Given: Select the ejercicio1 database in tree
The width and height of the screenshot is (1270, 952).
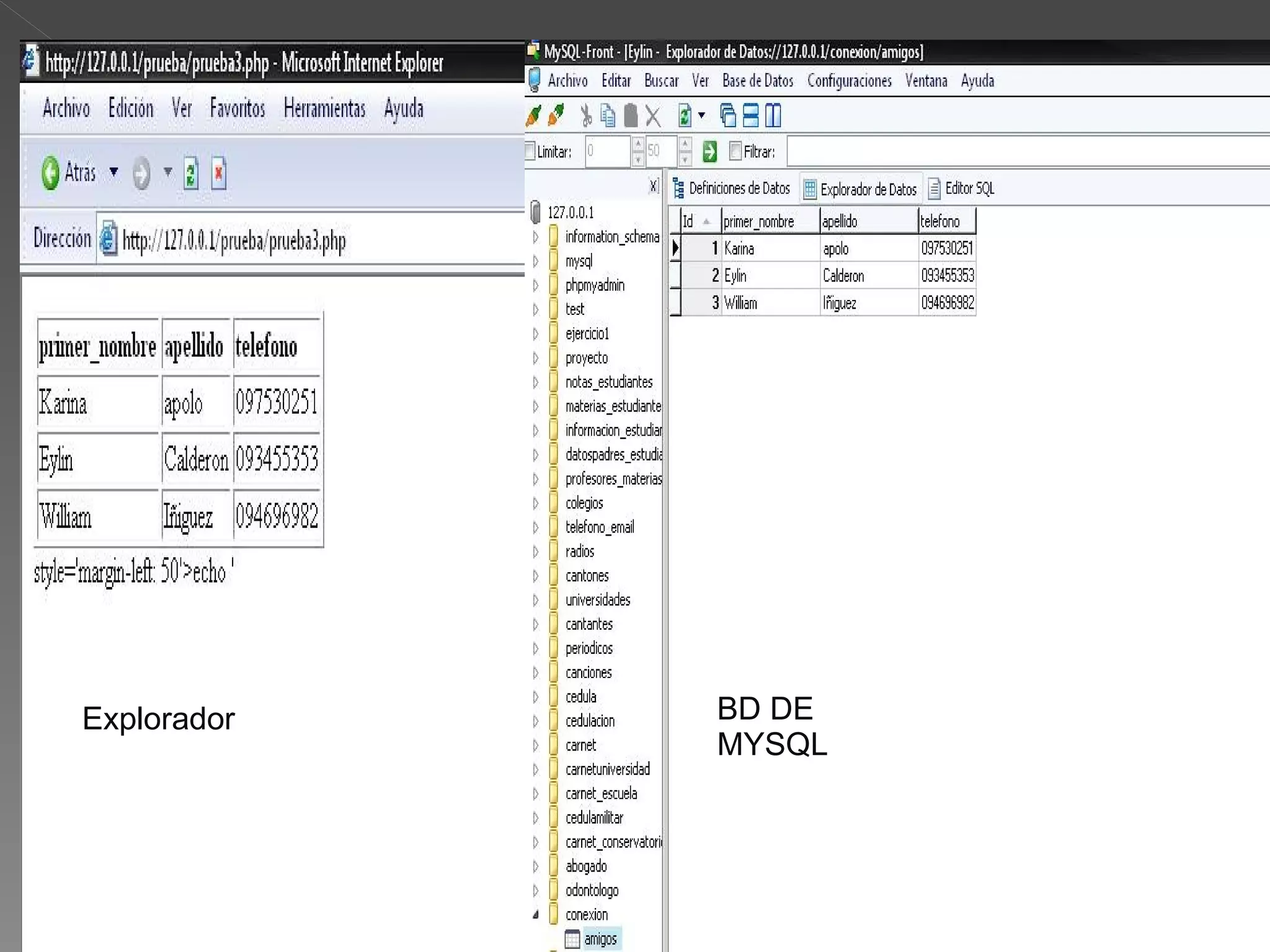Looking at the screenshot, I should click(x=587, y=333).
